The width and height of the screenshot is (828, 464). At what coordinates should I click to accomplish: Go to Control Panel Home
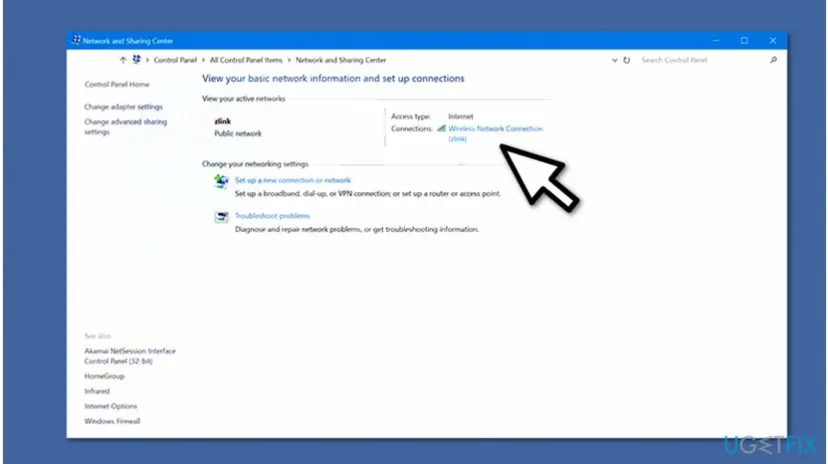[x=117, y=84]
